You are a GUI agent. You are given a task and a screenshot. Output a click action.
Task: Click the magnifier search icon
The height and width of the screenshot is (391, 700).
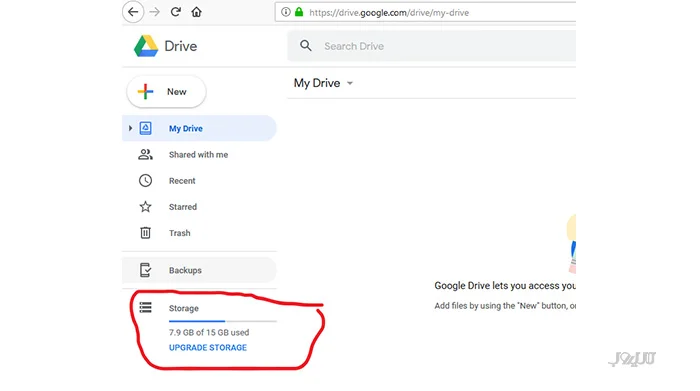pos(306,46)
